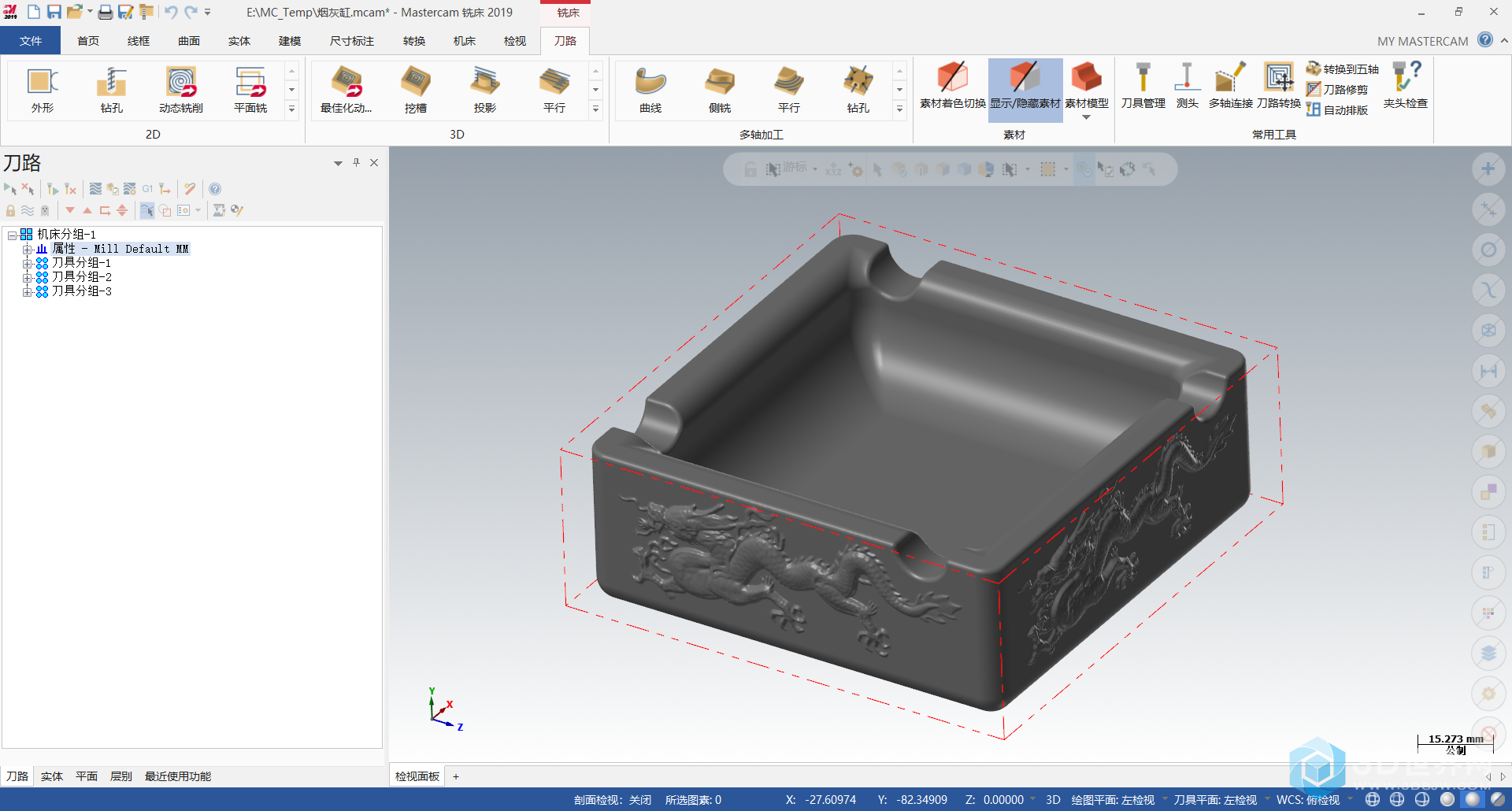
Task: Select the multiaxis 平行 toolpath
Action: tap(789, 90)
